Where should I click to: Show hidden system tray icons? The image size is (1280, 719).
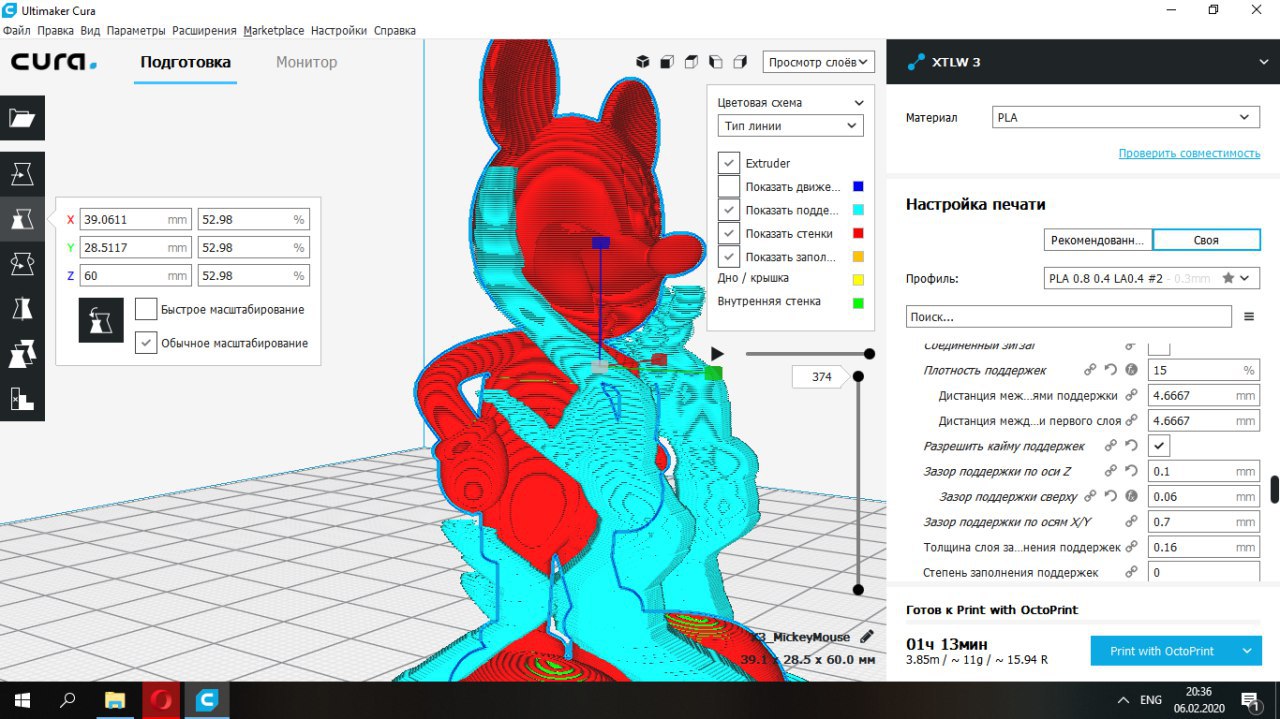(x=1123, y=700)
